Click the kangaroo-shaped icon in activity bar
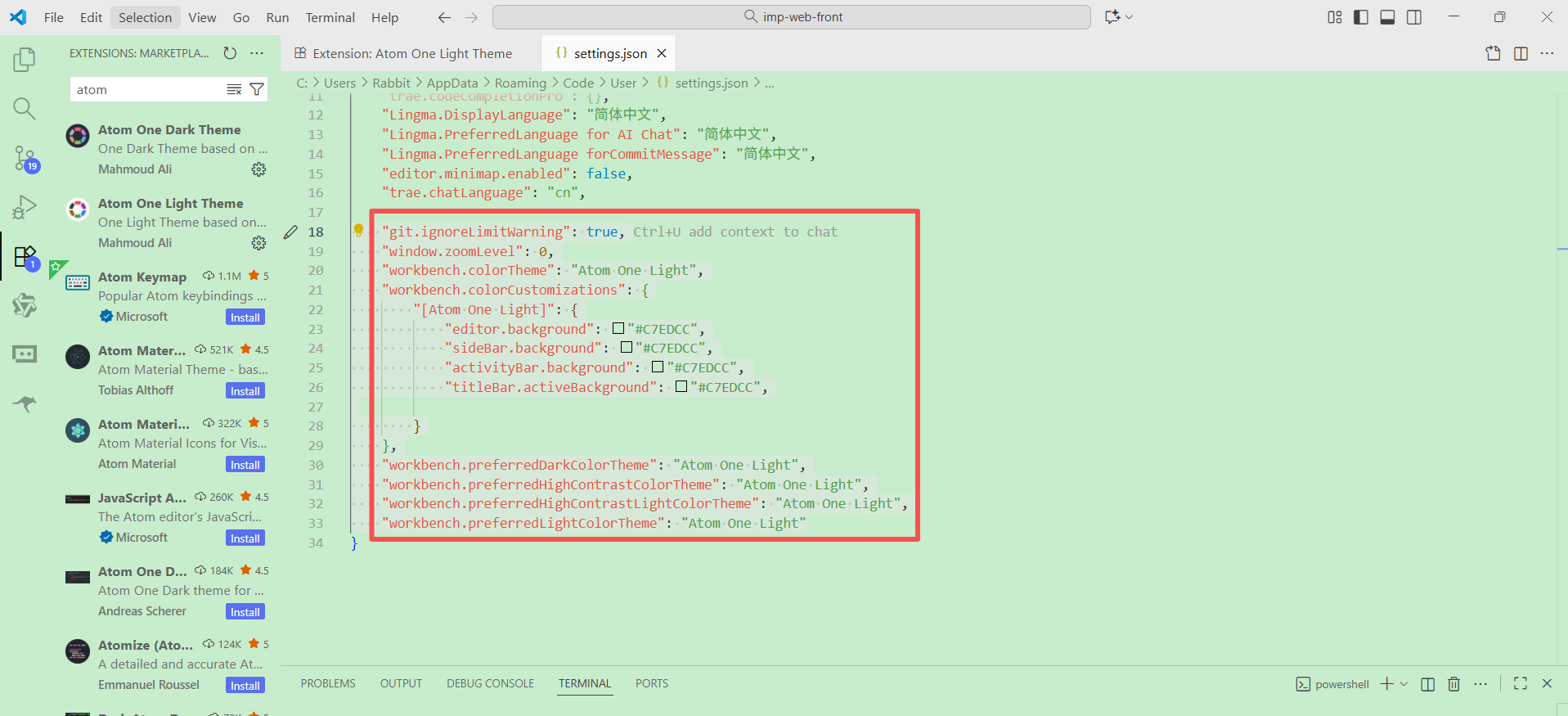 point(25,403)
